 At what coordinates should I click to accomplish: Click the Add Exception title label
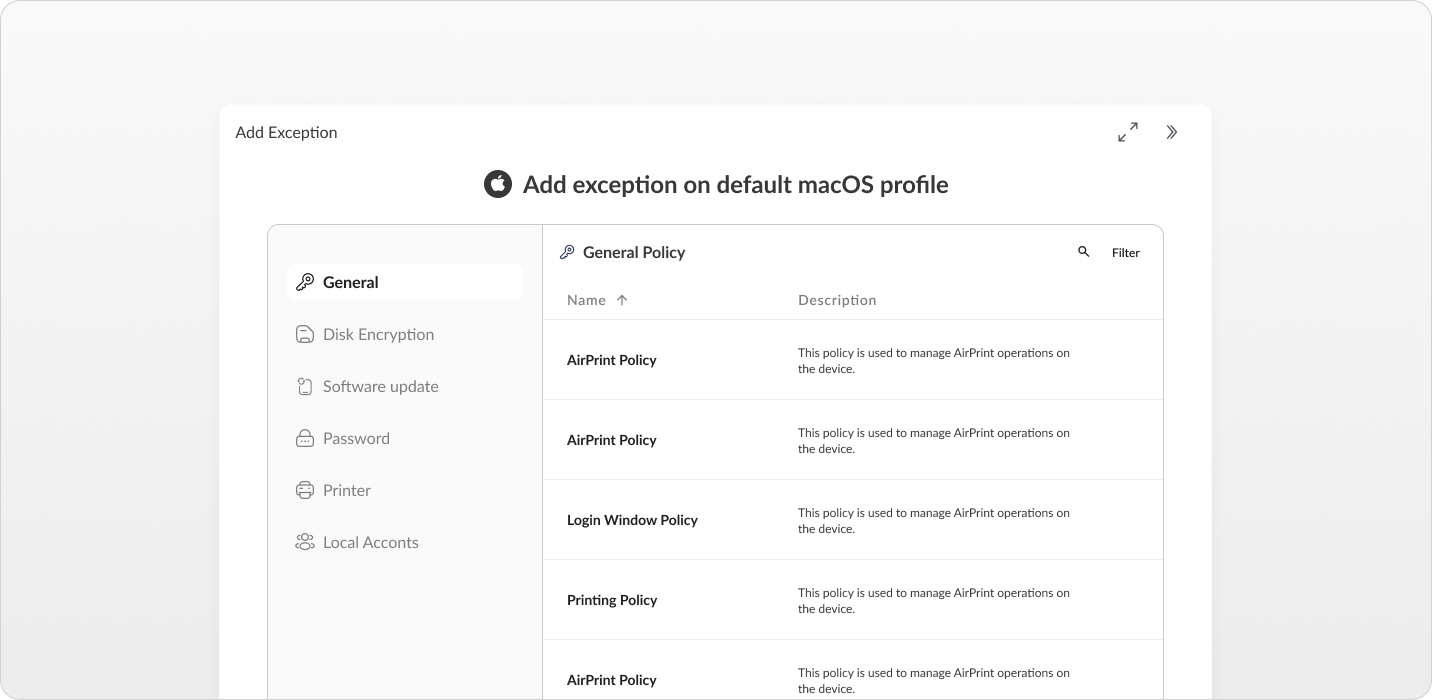[286, 132]
